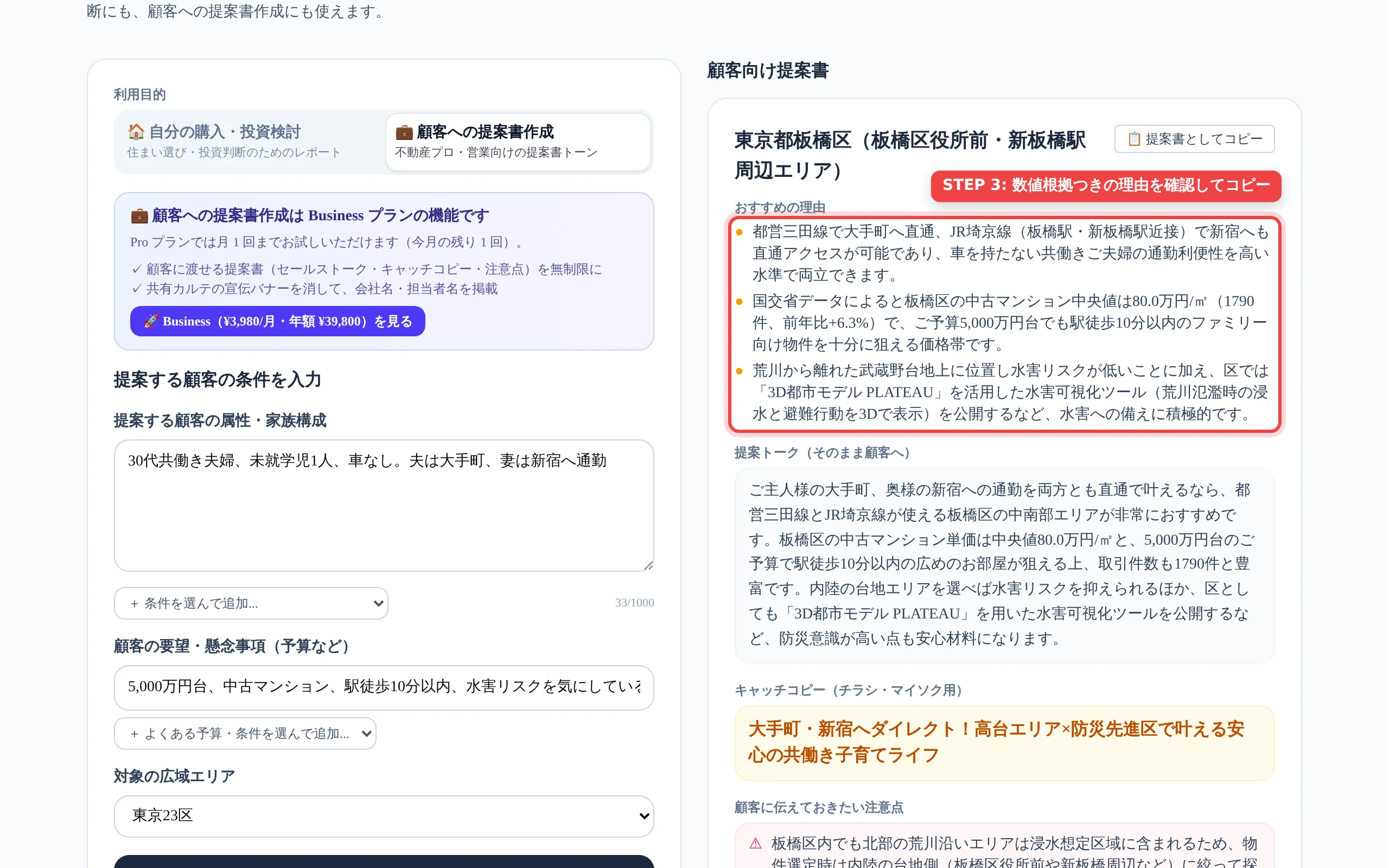Select the 顧客への提案書作成 purpose tab
The height and width of the screenshot is (868, 1389).
pos(518,141)
